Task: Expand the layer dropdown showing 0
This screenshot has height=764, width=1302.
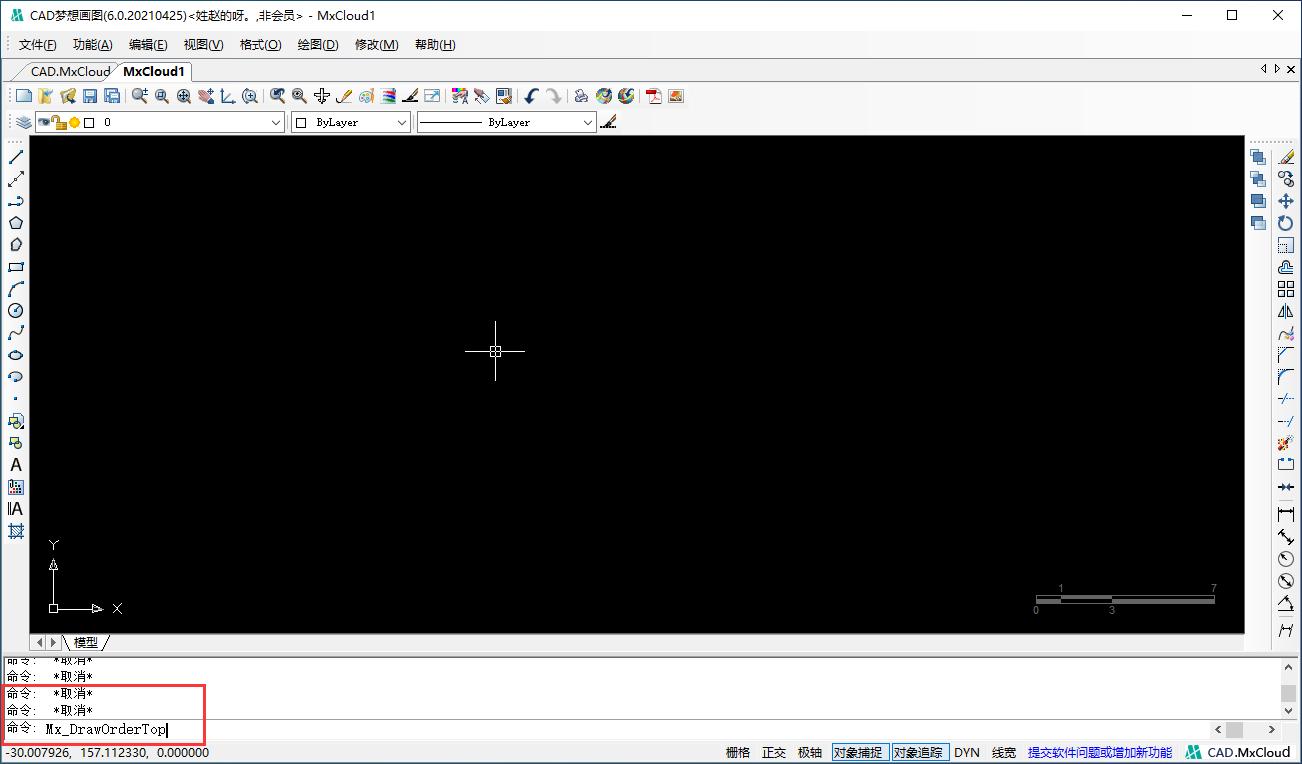Action: tap(277, 122)
